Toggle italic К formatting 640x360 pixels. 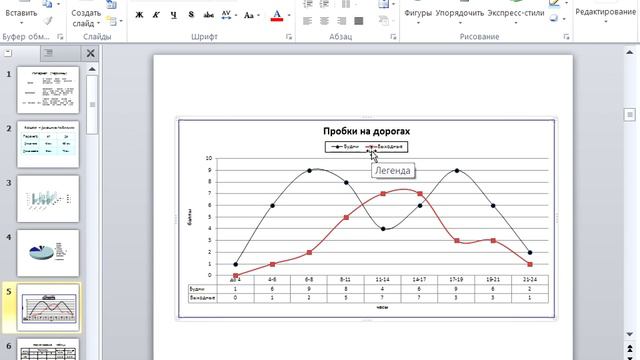(x=156, y=15)
